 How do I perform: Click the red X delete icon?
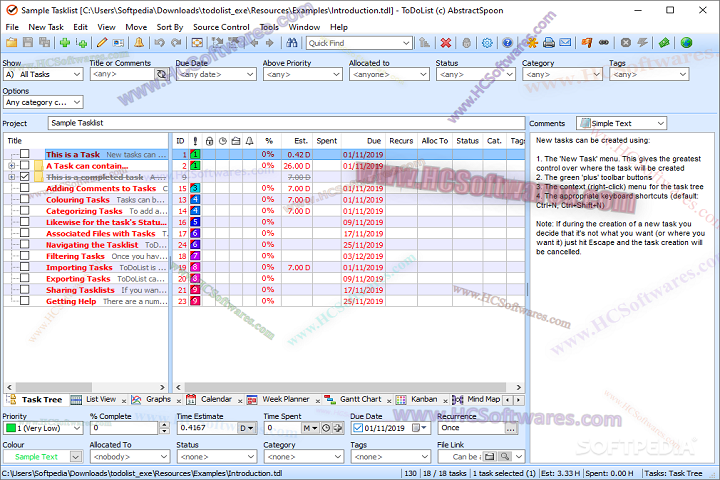tap(445, 43)
